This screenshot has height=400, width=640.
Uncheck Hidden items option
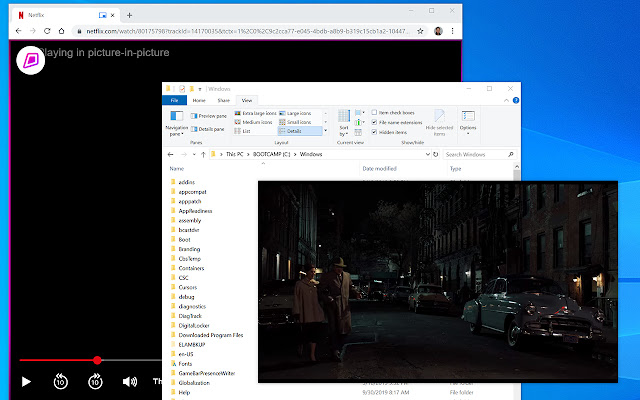pyautogui.click(x=389, y=132)
